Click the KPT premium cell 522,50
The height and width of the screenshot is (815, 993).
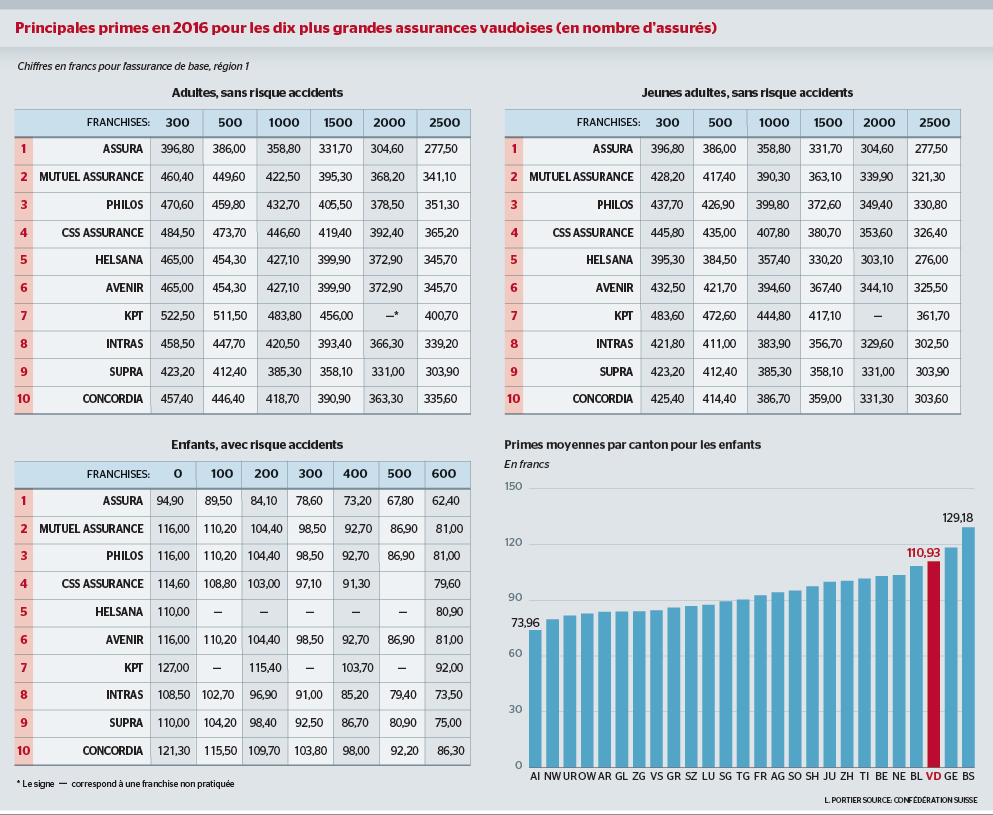click(177, 315)
